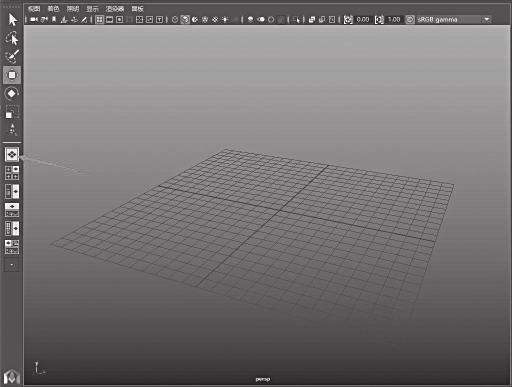
Task: Toggle the viewport grid display
Action: point(99,20)
